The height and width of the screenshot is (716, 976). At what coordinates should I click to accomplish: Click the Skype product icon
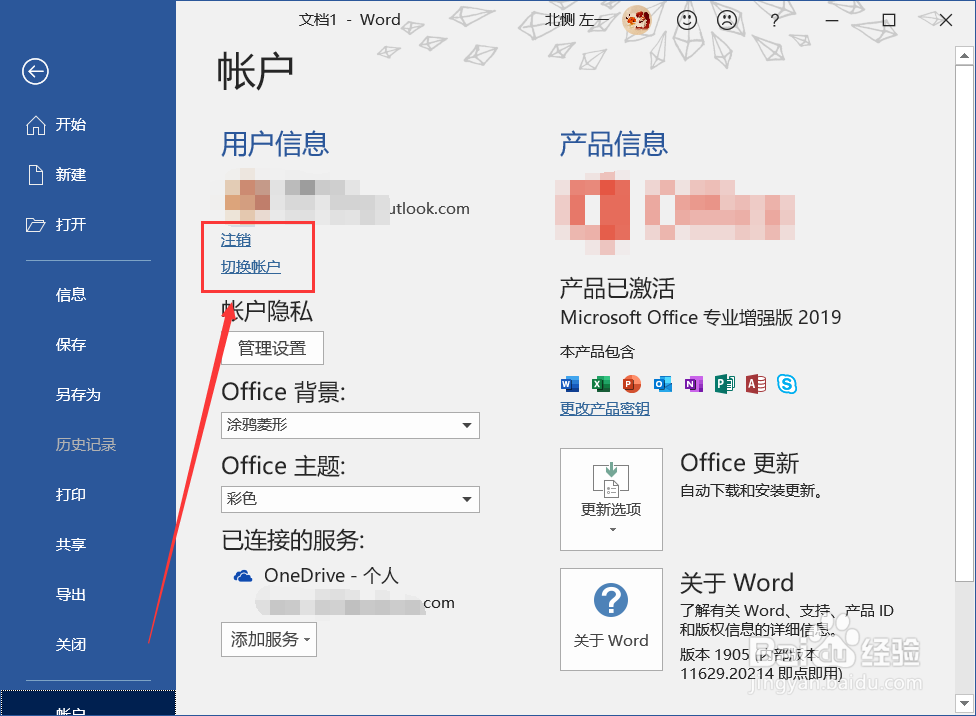787,384
